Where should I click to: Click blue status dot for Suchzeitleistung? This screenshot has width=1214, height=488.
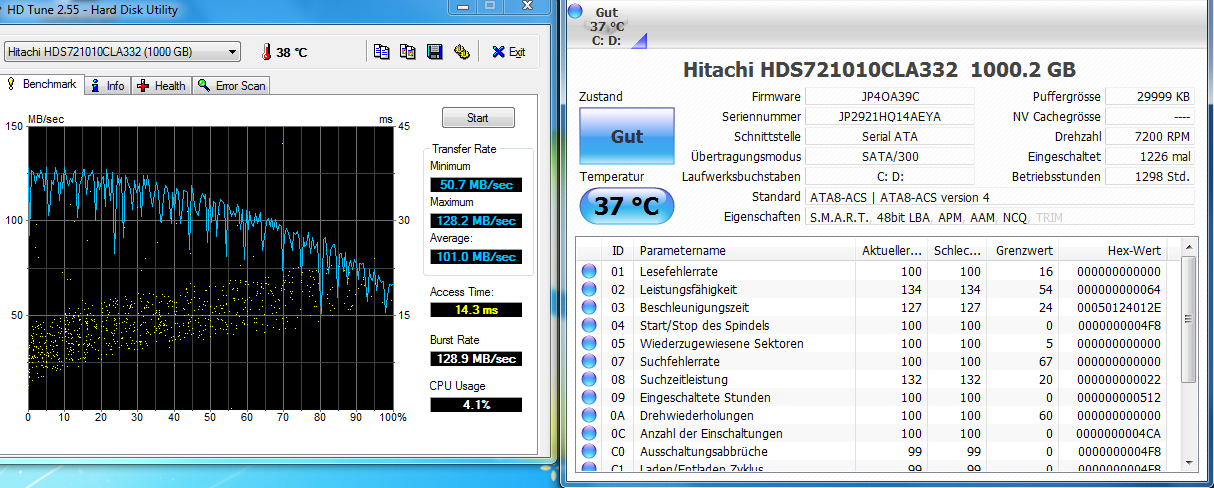tap(589, 379)
